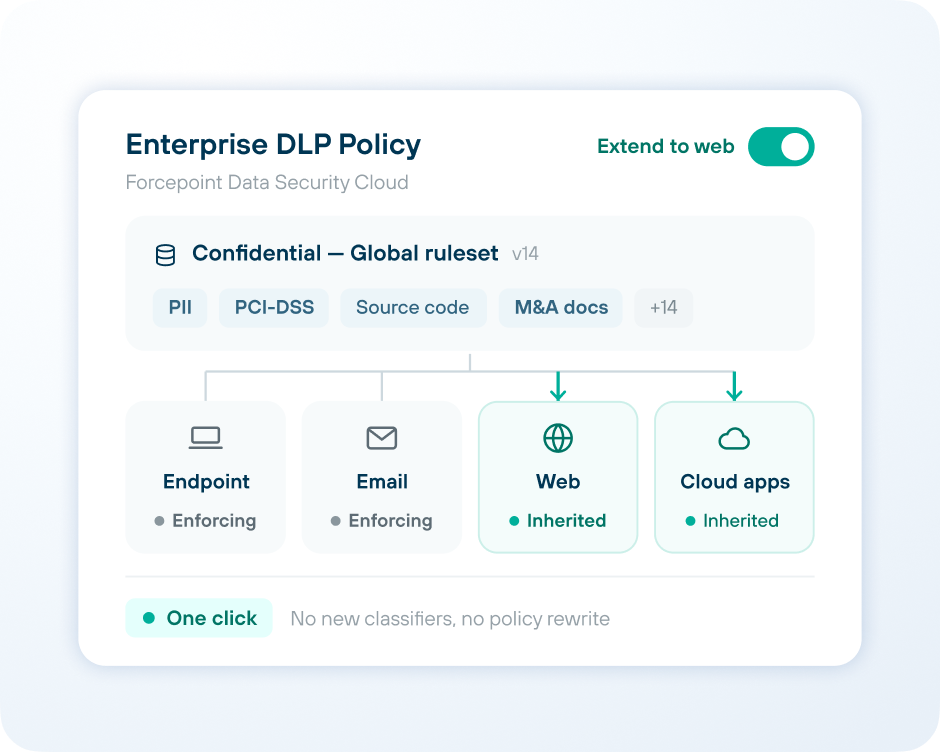Click the database icon beside Confidential ruleset
This screenshot has width=940, height=752.
(165, 255)
